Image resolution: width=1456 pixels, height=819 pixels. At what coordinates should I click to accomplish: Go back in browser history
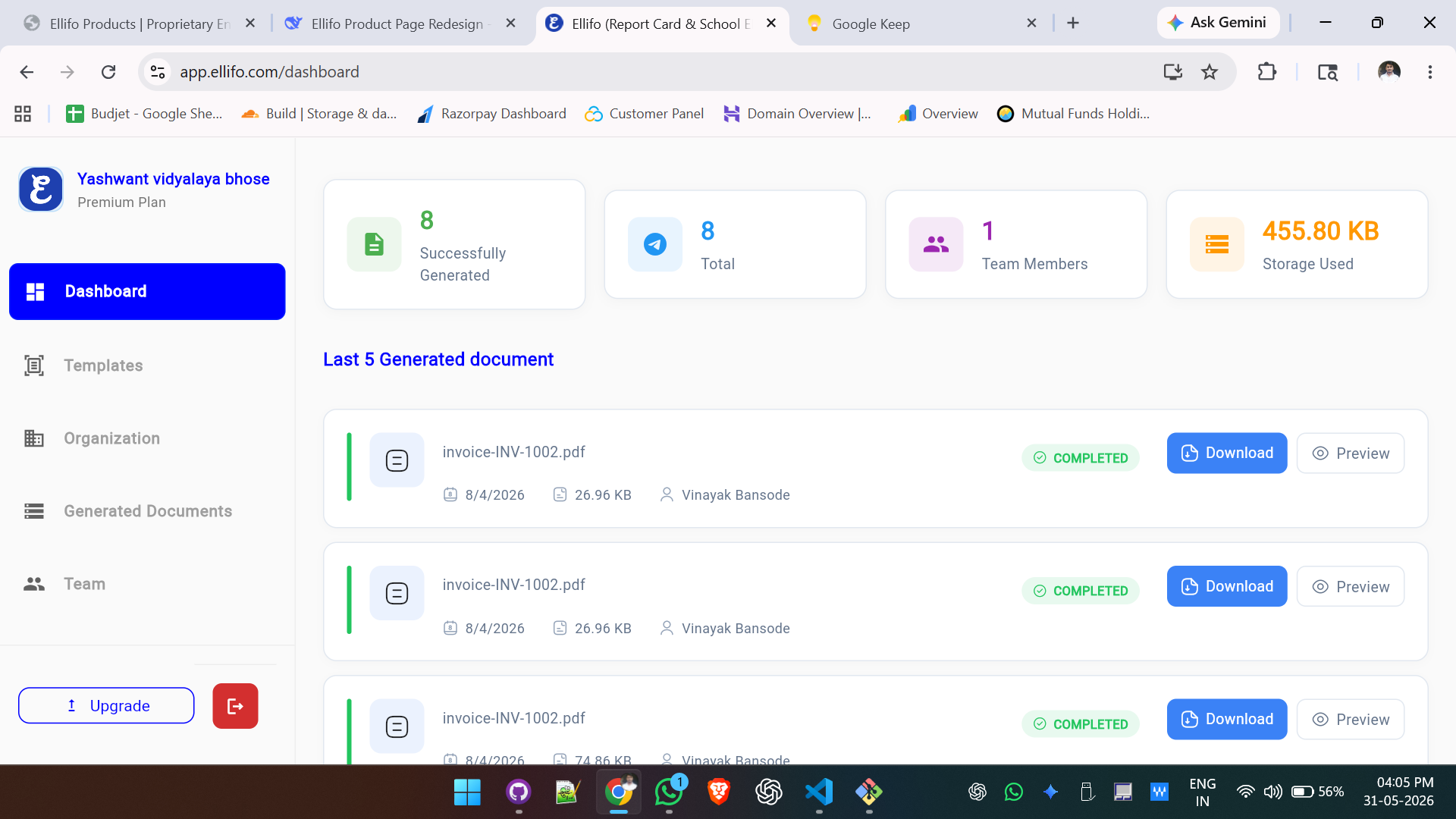point(27,72)
